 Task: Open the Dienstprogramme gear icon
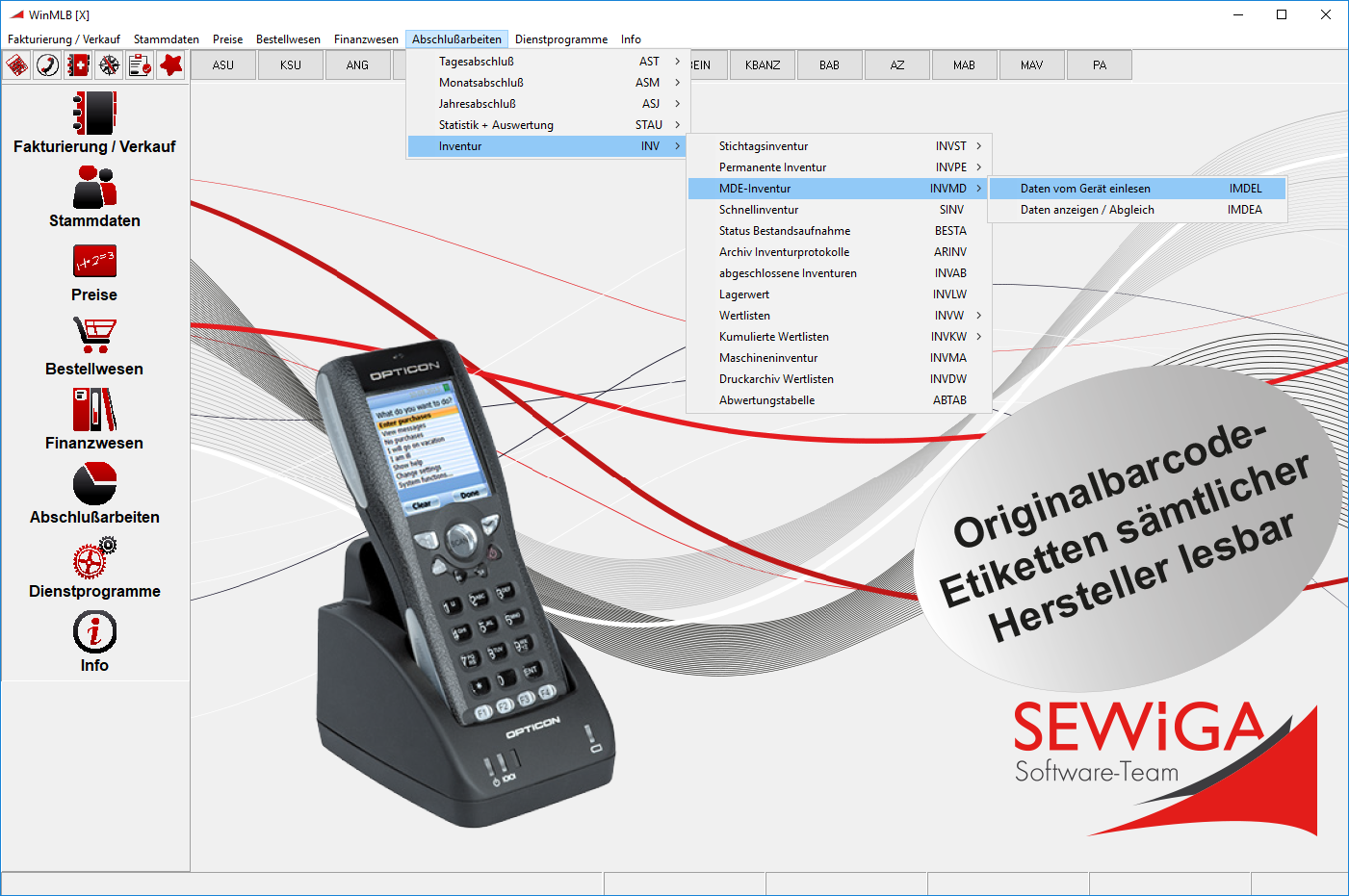(x=94, y=557)
